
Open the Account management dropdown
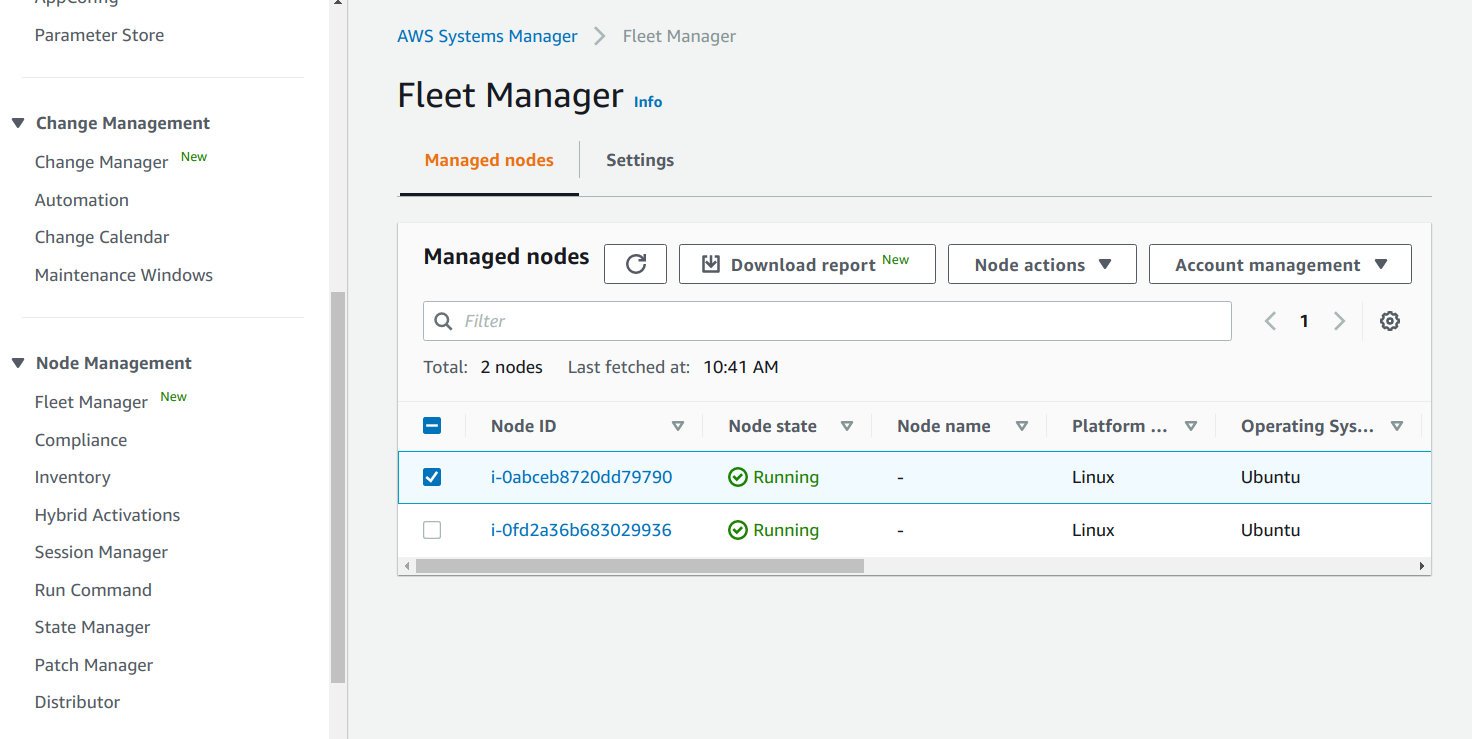[x=1280, y=264]
